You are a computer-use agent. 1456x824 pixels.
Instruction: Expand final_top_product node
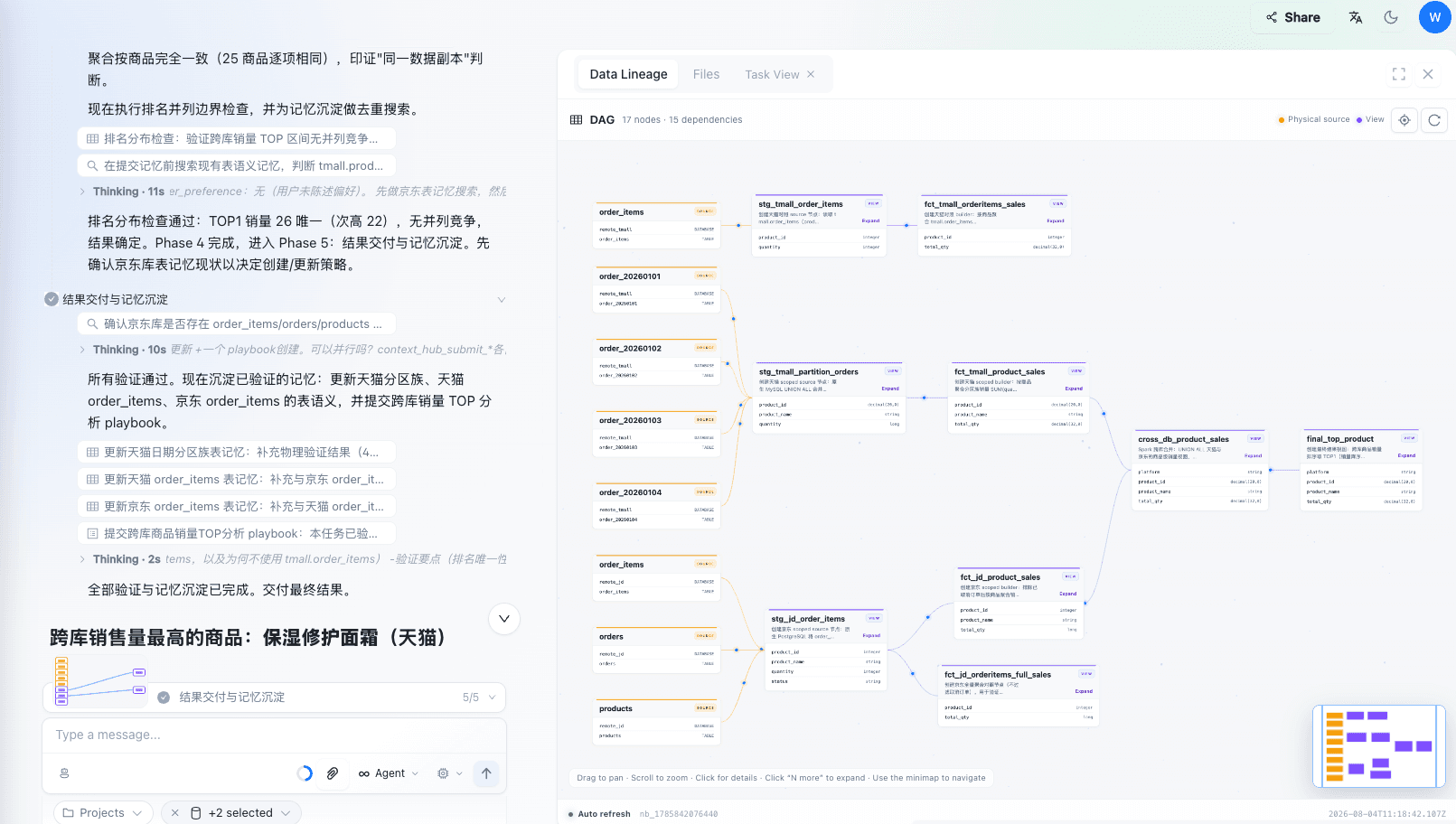[x=1407, y=455]
